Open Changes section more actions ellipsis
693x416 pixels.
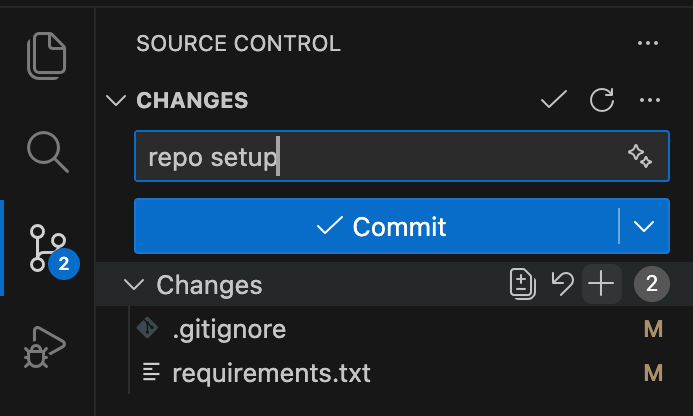click(650, 100)
